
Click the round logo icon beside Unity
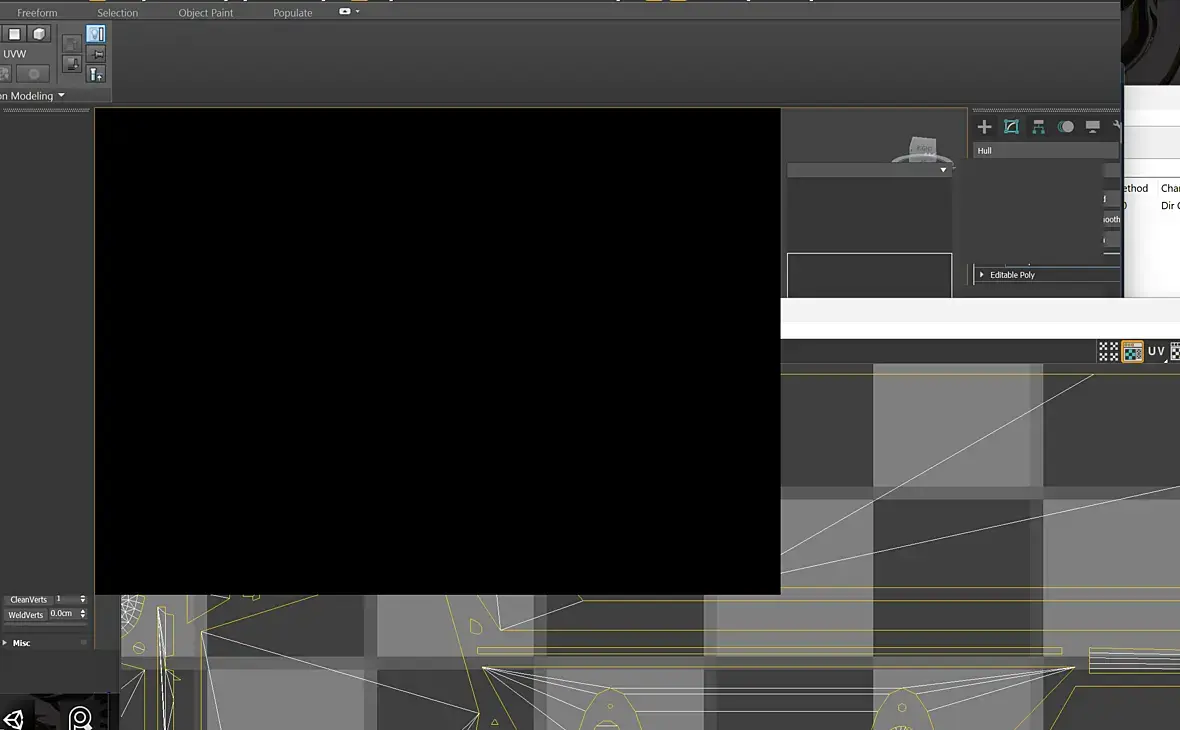click(80, 718)
